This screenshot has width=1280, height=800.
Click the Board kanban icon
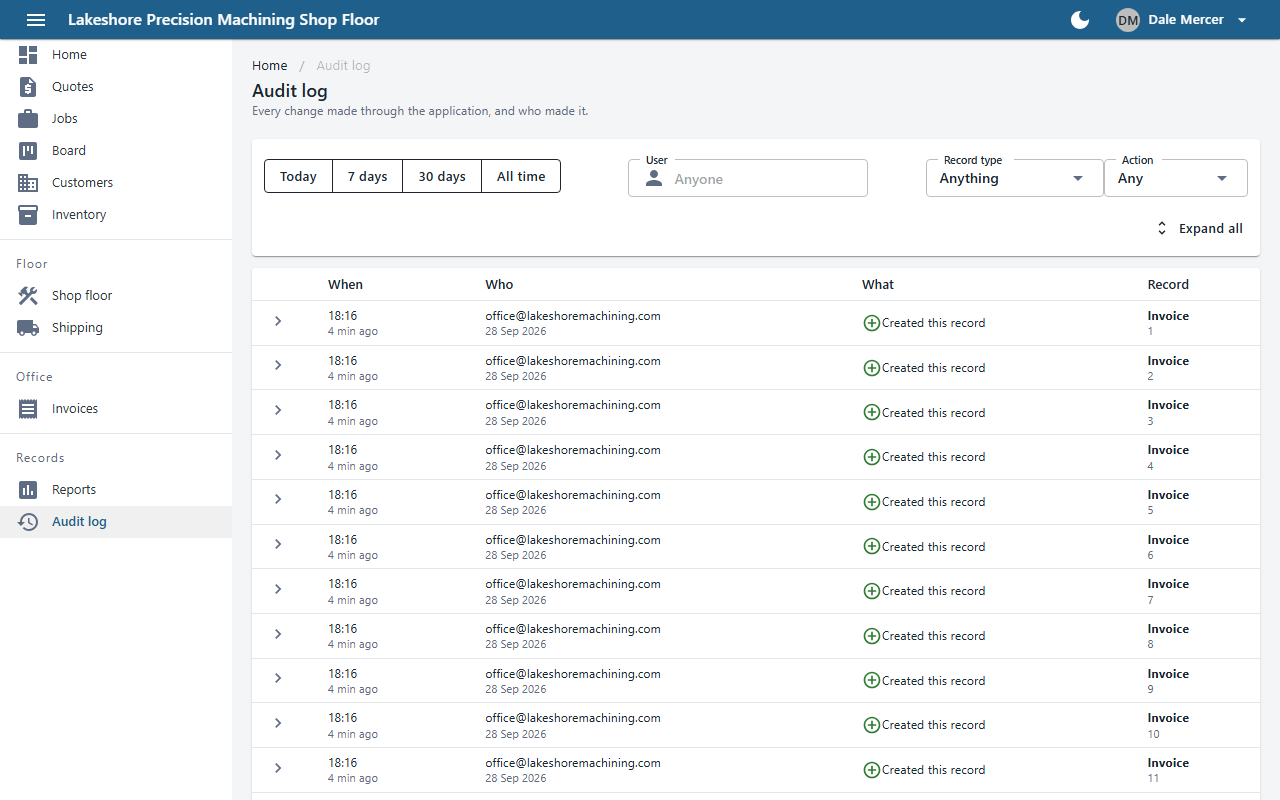click(28, 151)
